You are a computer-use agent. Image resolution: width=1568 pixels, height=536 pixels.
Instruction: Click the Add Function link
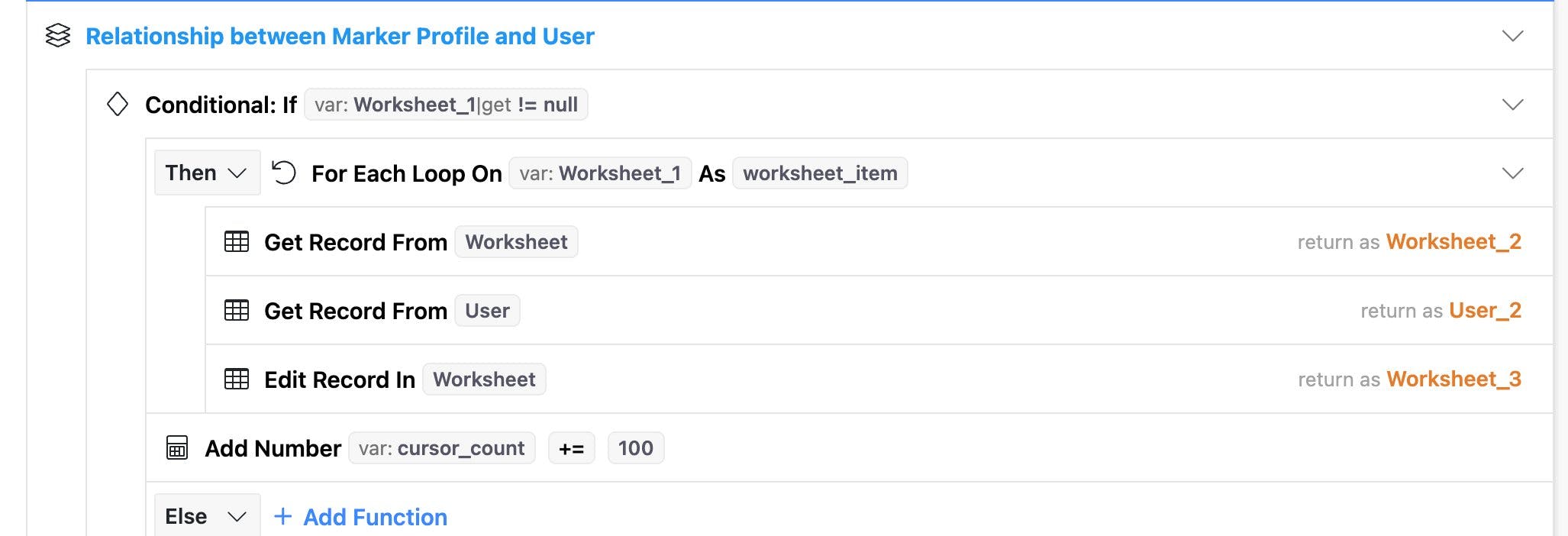(375, 517)
